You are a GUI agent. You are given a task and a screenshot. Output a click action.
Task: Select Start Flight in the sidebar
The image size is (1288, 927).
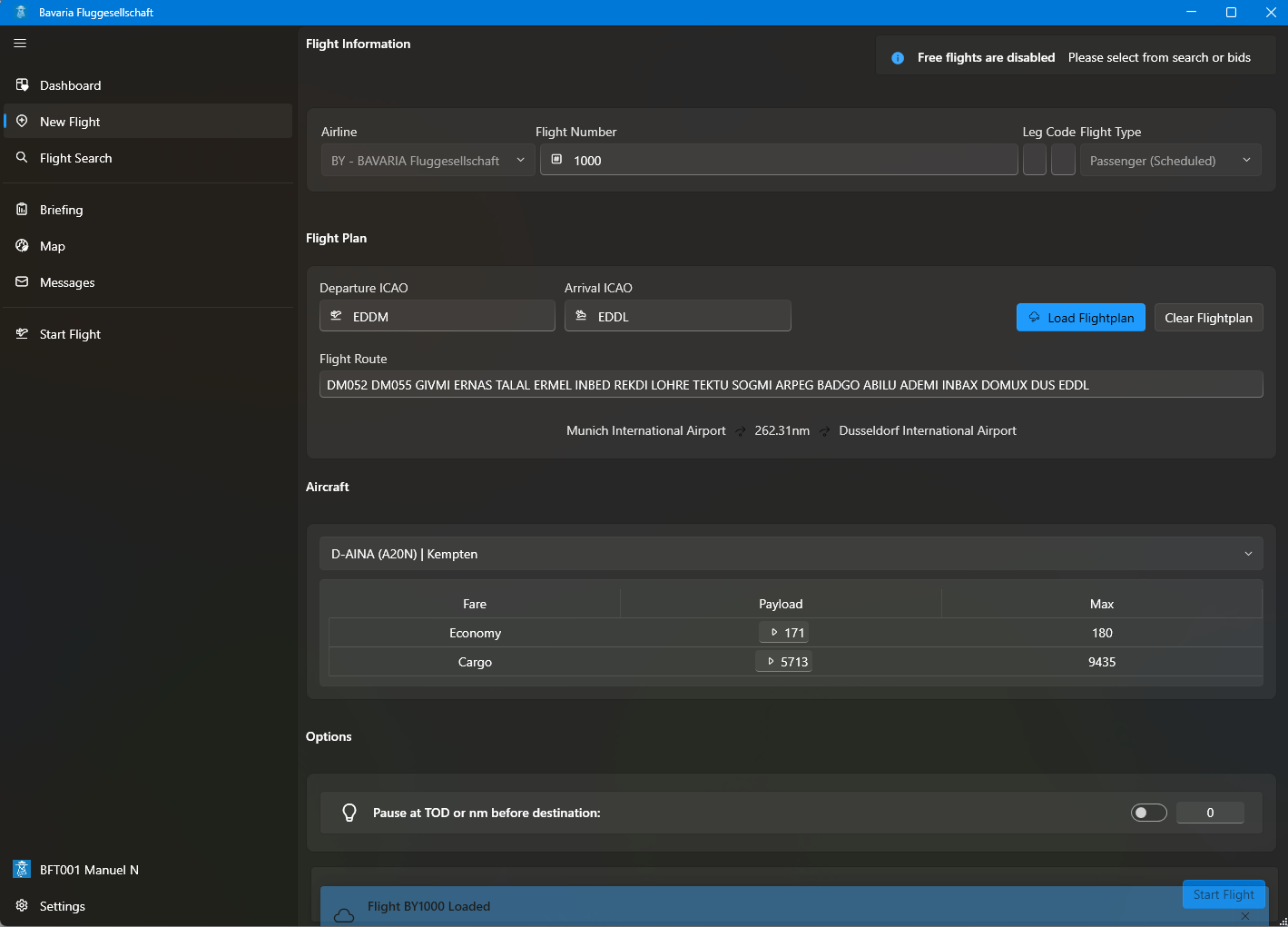pos(148,334)
